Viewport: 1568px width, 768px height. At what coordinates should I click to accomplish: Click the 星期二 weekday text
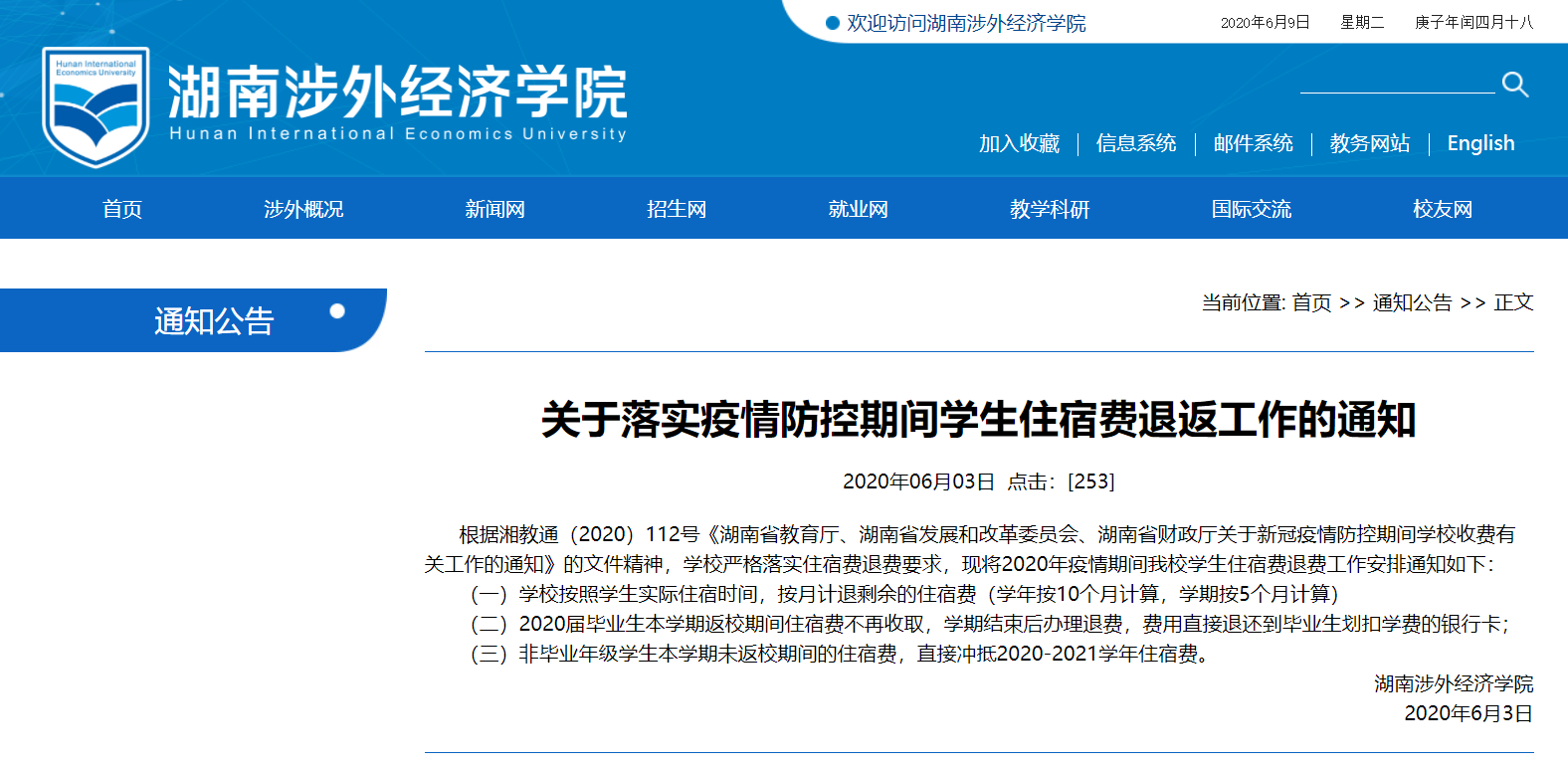point(1362,22)
